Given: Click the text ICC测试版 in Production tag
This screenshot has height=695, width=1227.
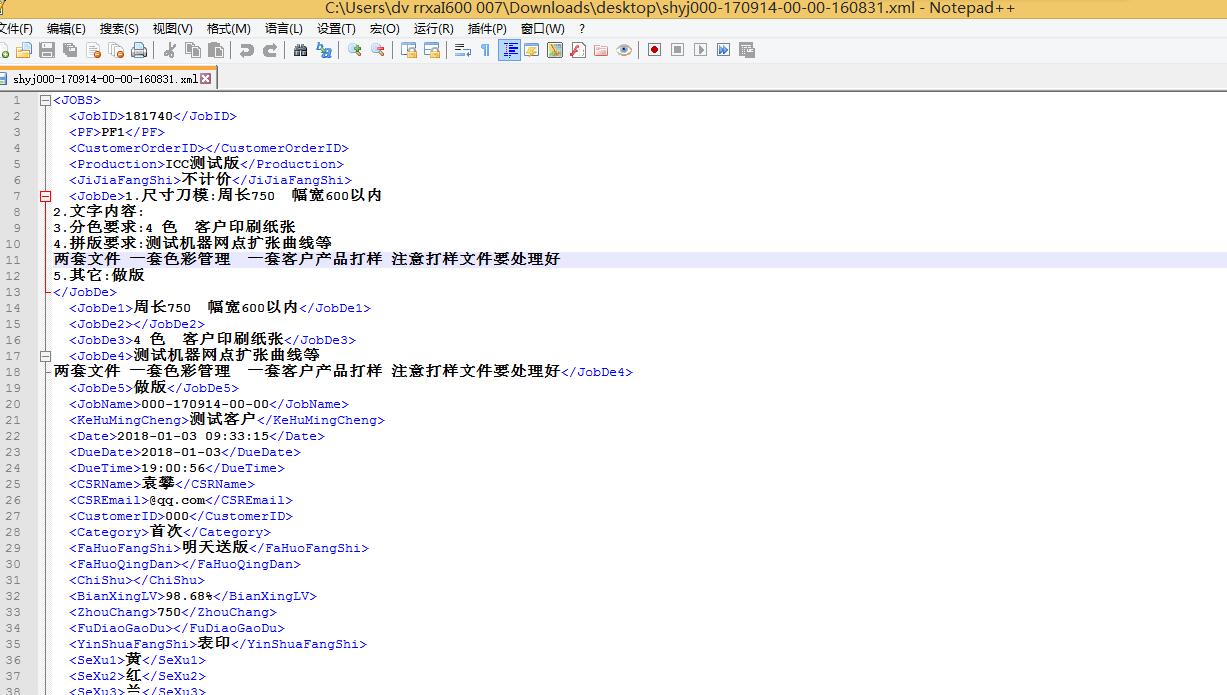Looking at the screenshot, I should tap(202, 164).
